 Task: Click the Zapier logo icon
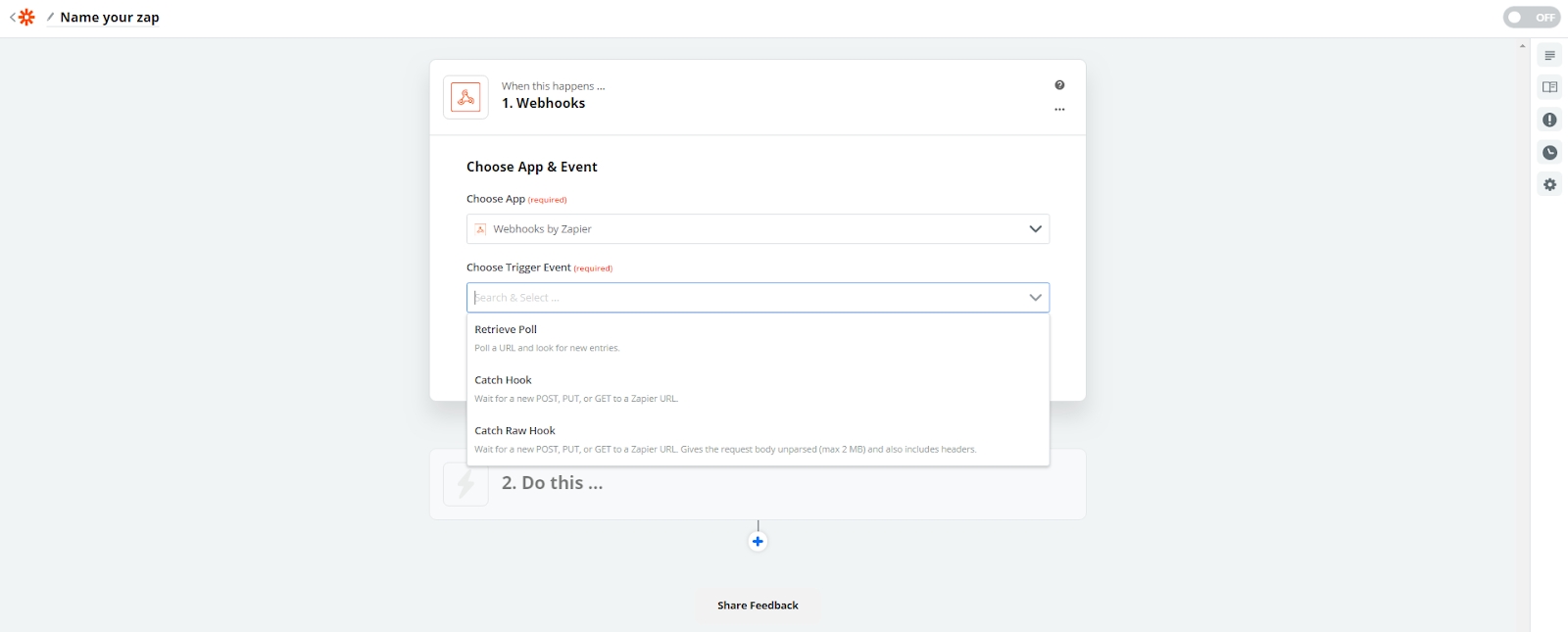coord(26,18)
